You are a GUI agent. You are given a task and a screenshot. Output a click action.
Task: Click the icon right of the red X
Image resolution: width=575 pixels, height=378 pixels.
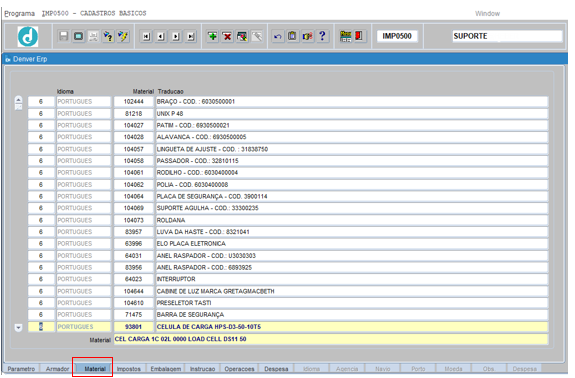(x=242, y=36)
